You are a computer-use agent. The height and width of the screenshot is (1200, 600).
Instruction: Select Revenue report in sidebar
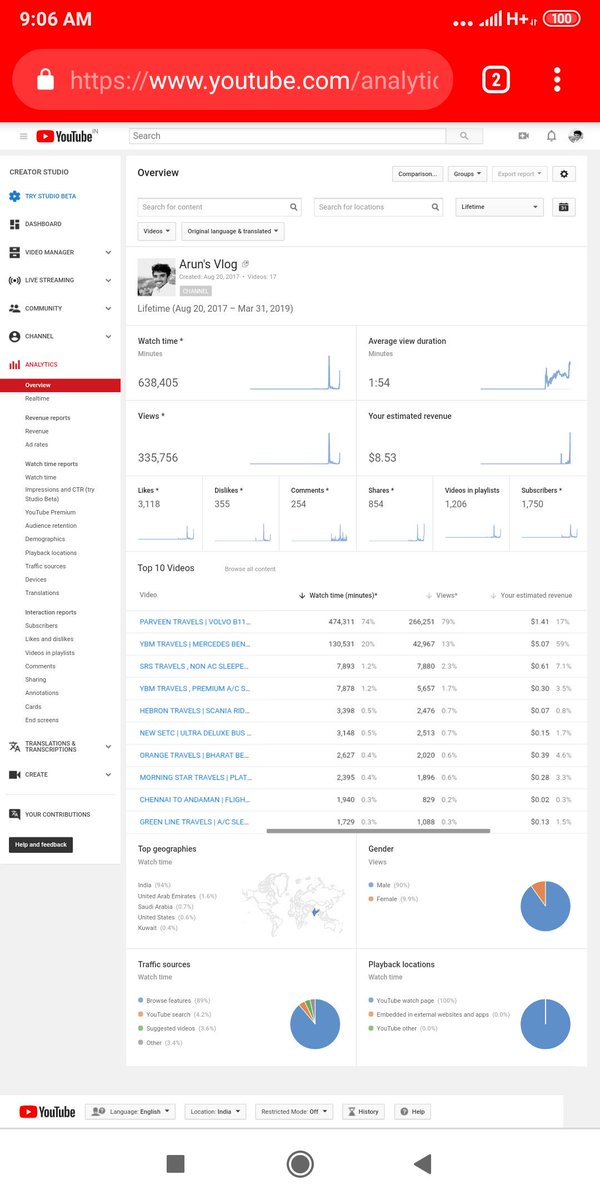click(x=37, y=431)
